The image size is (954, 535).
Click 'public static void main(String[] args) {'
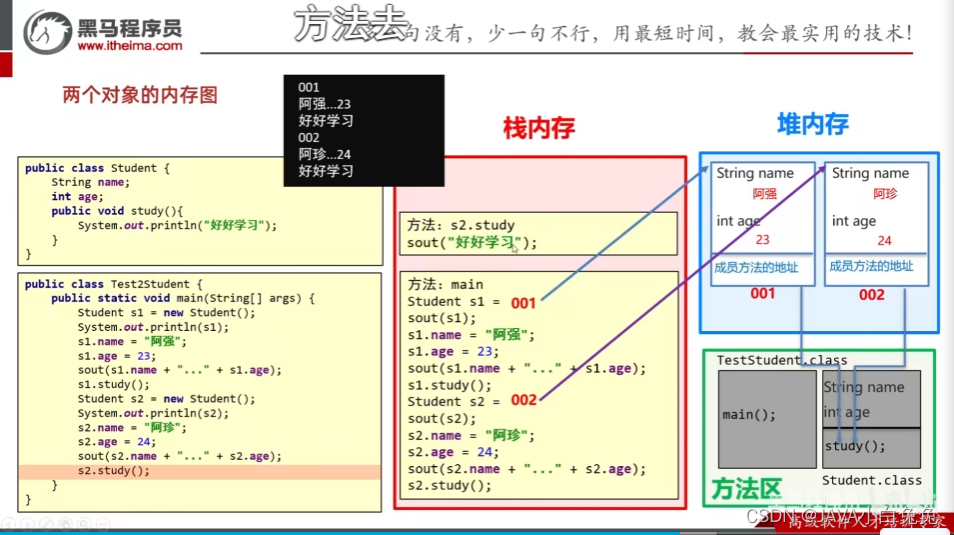(x=183, y=298)
